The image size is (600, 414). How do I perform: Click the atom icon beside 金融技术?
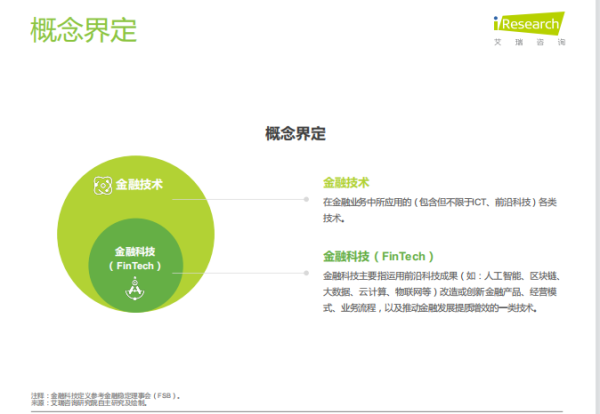(x=101, y=185)
